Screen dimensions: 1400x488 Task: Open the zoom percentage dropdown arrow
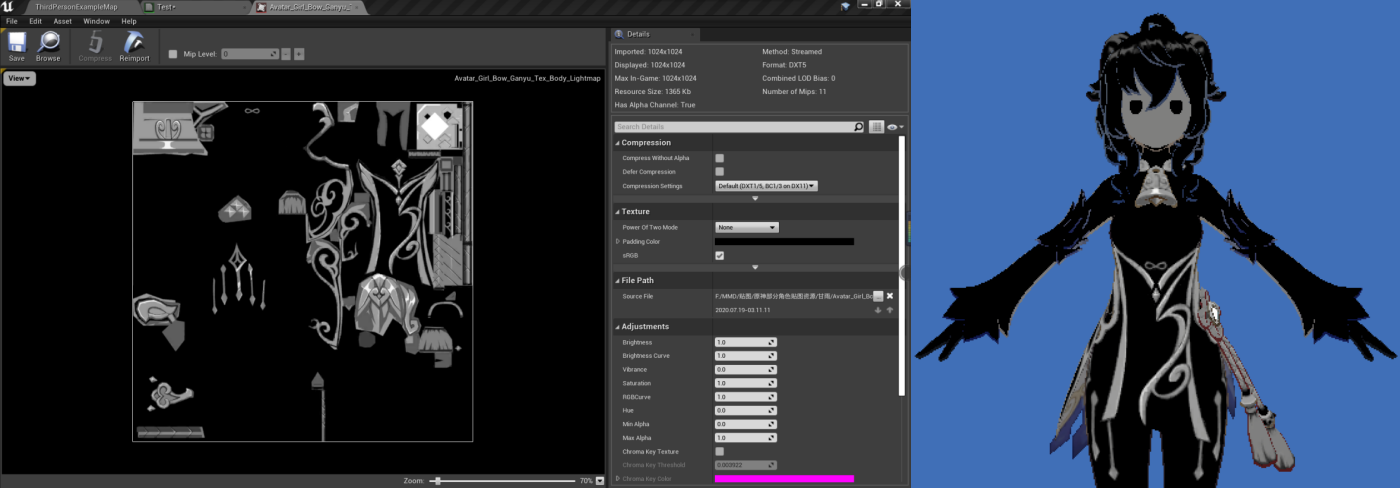[x=598, y=481]
